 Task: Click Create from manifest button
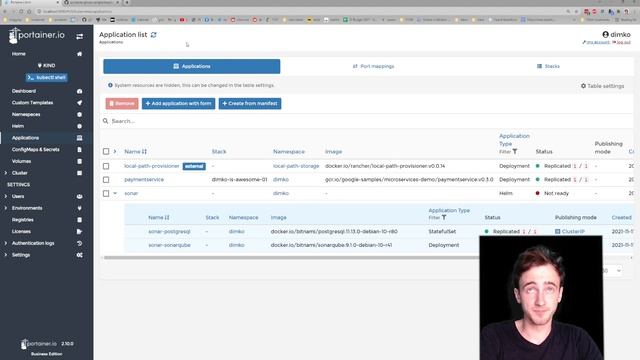pos(250,104)
